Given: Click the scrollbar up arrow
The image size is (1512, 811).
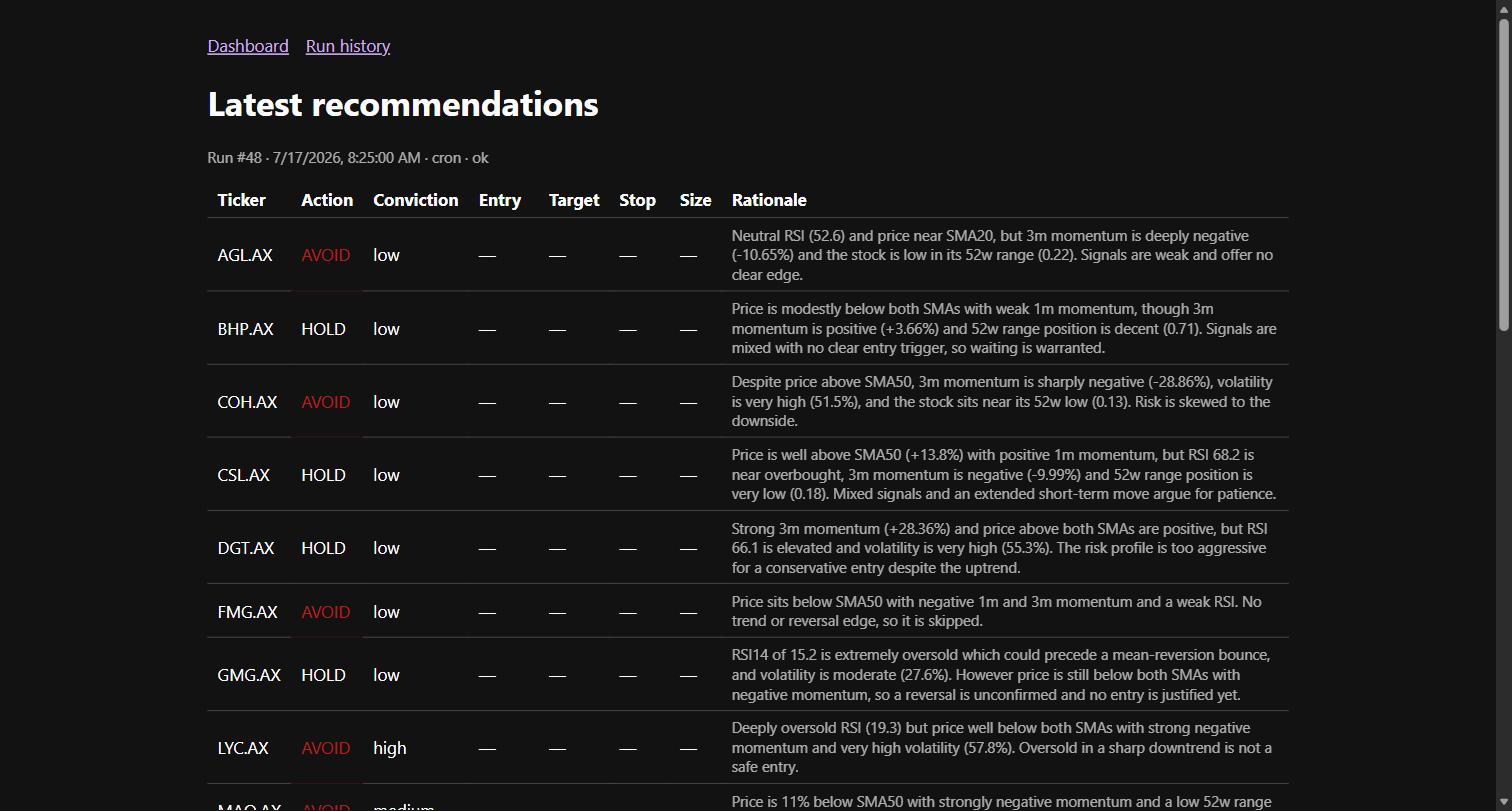Looking at the screenshot, I should click(1503, 7).
